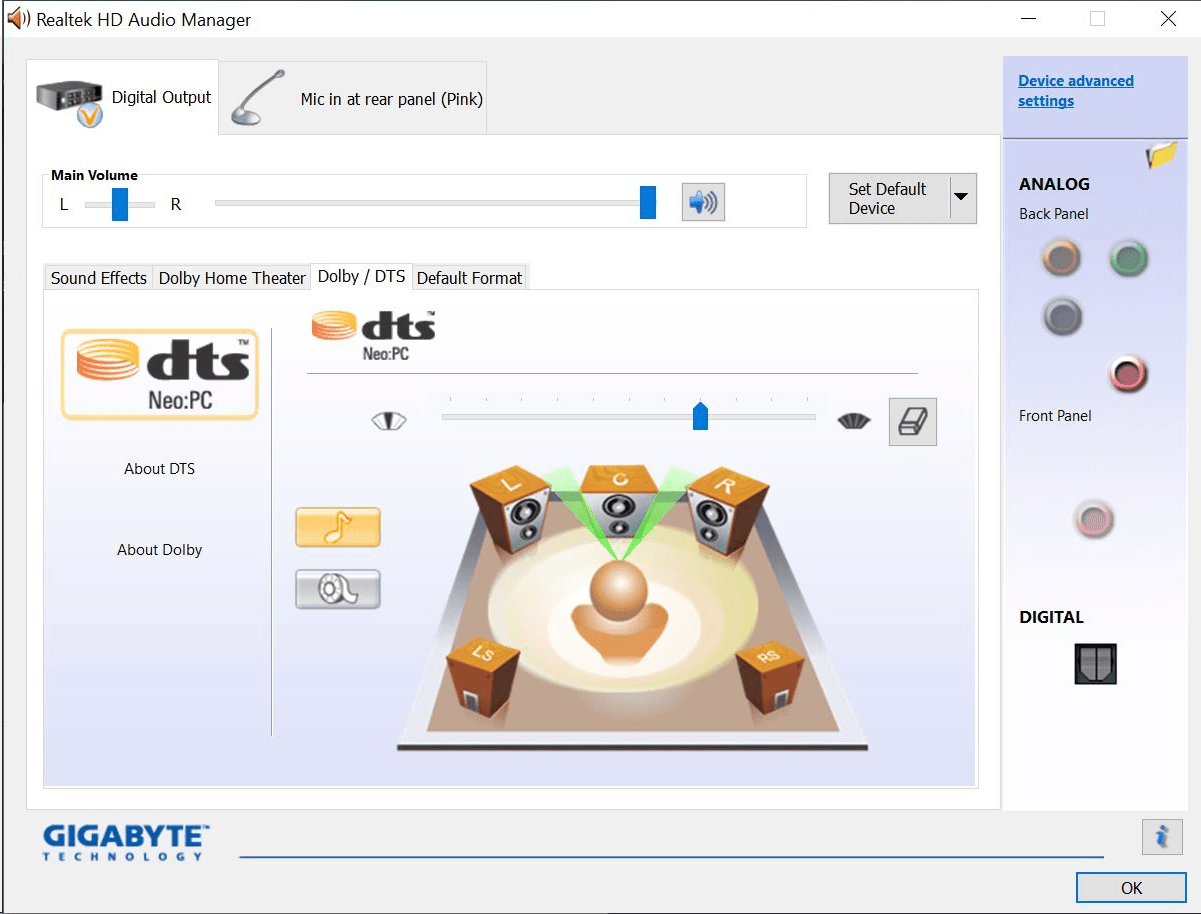Open the information button near GIGABYTE logo

[x=1161, y=837]
